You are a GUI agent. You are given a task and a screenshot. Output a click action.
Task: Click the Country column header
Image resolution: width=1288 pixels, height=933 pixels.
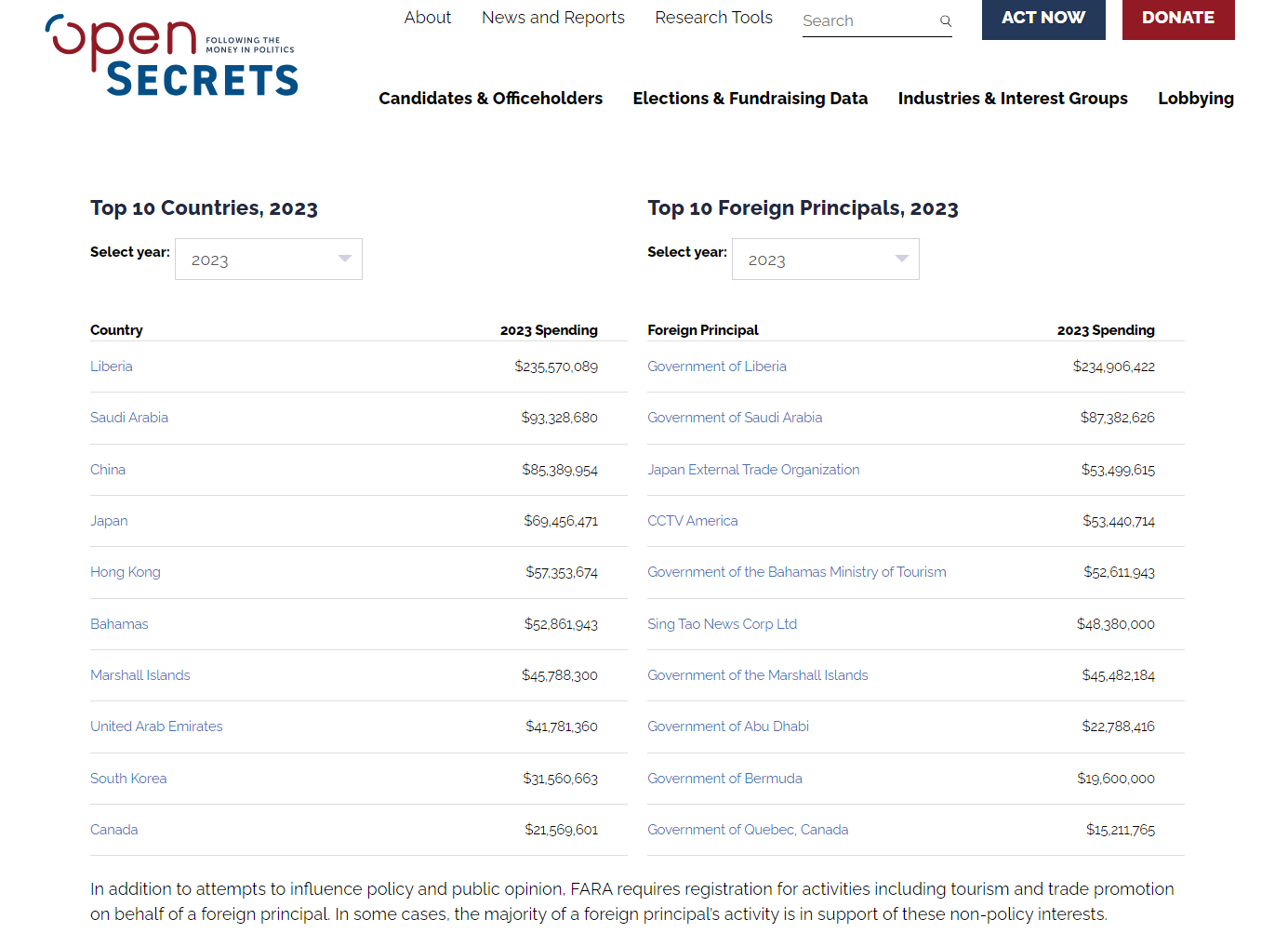point(116,330)
